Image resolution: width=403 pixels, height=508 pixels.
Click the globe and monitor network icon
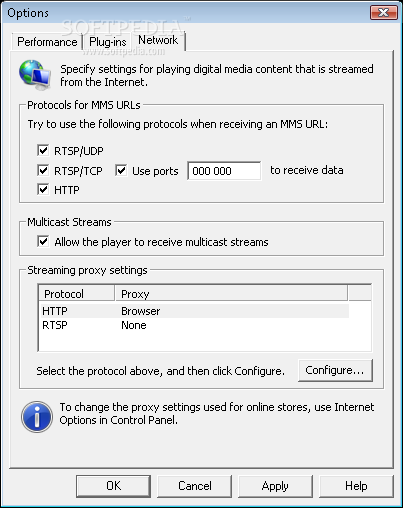pos(35,75)
